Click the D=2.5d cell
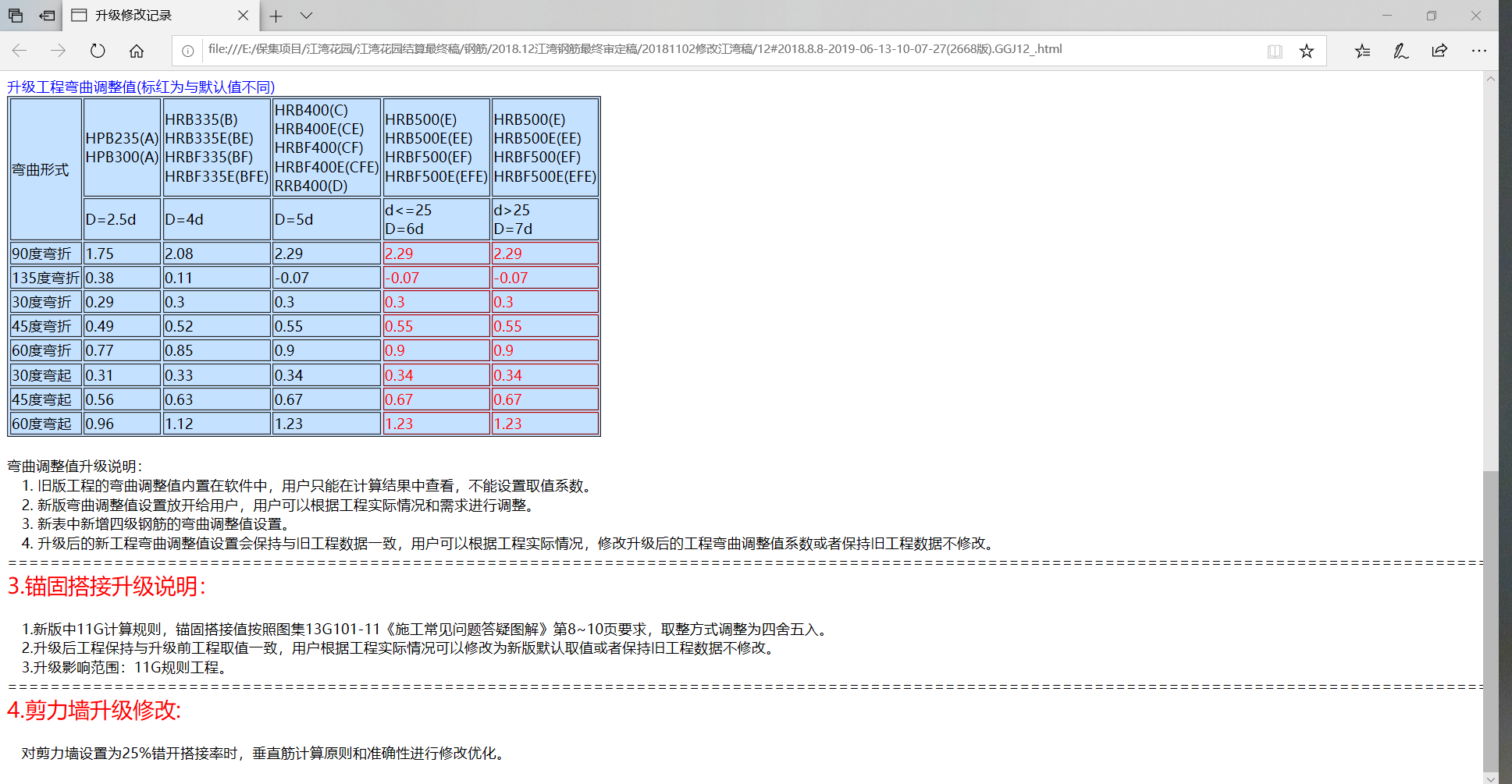This screenshot has width=1512, height=784. tap(122, 219)
